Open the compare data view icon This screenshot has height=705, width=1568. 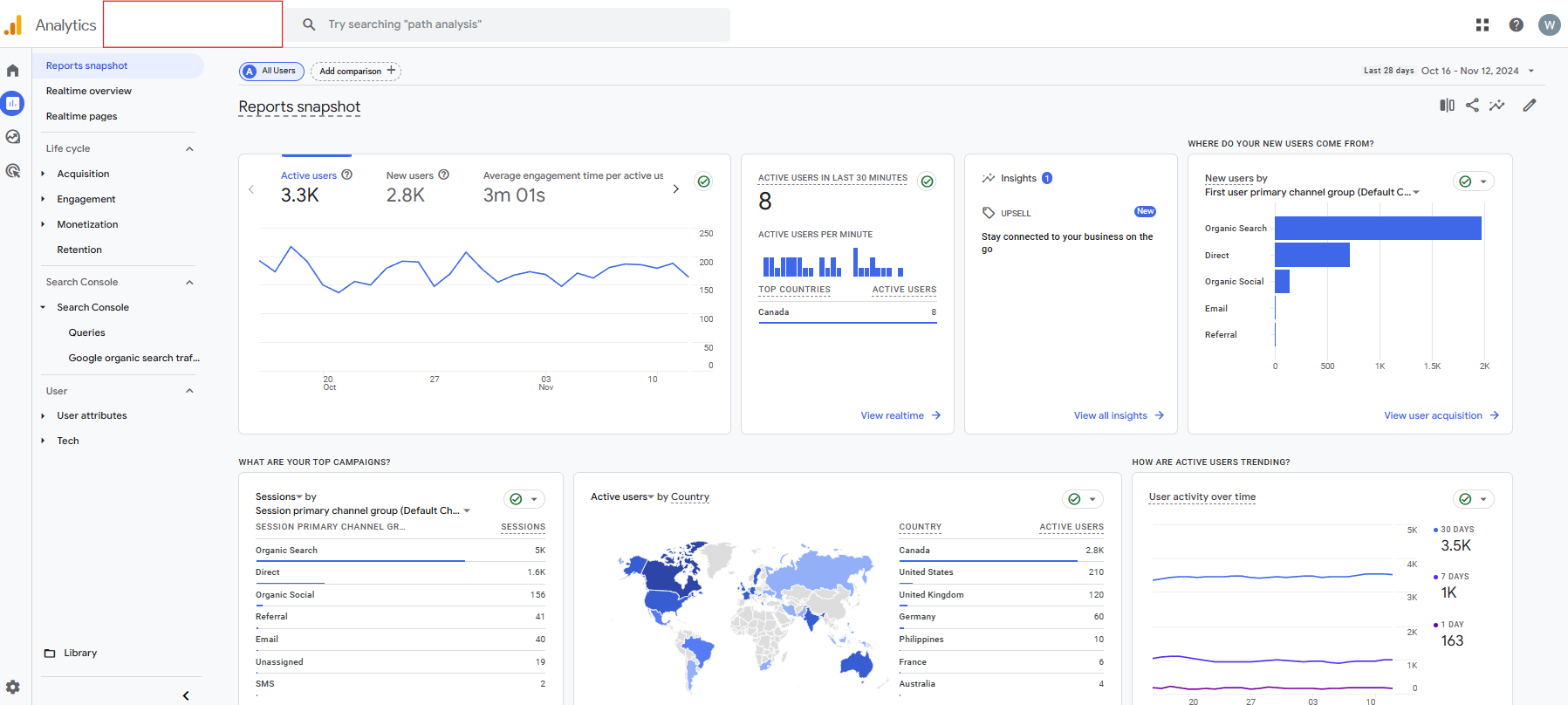(1447, 106)
